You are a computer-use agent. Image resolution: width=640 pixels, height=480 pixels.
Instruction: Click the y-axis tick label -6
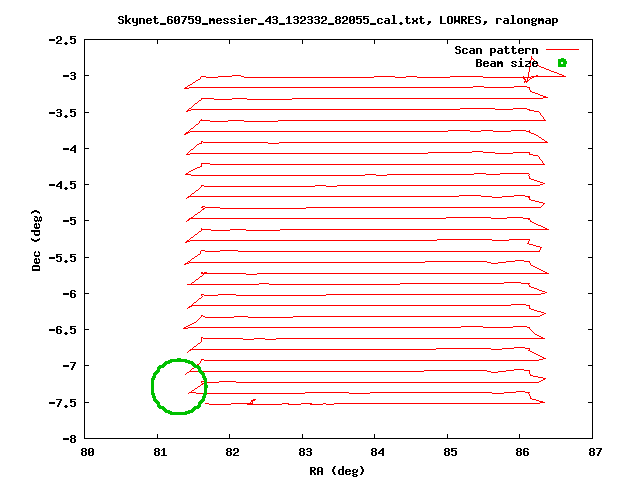(x=69, y=294)
